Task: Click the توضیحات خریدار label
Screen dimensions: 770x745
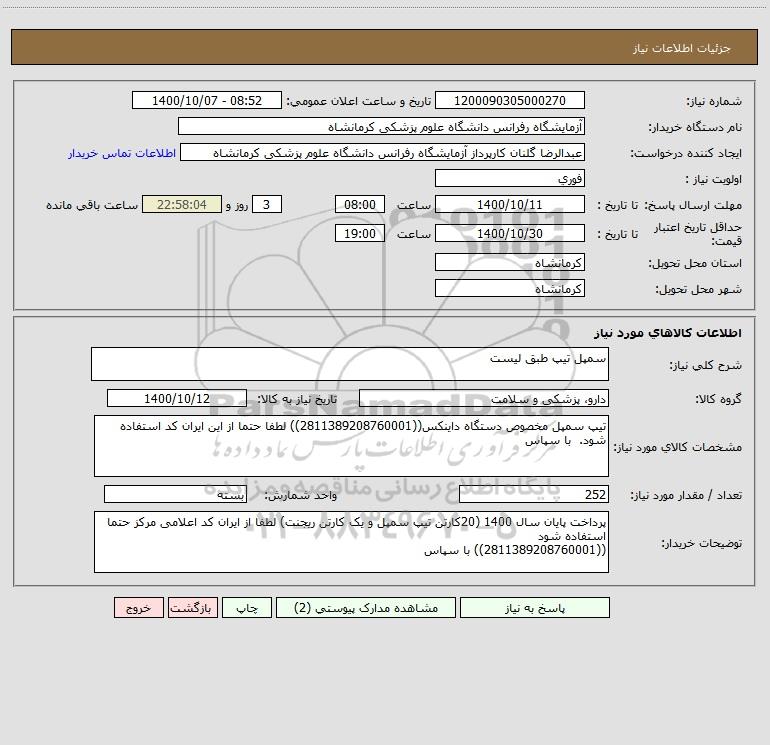Action: coord(701,544)
